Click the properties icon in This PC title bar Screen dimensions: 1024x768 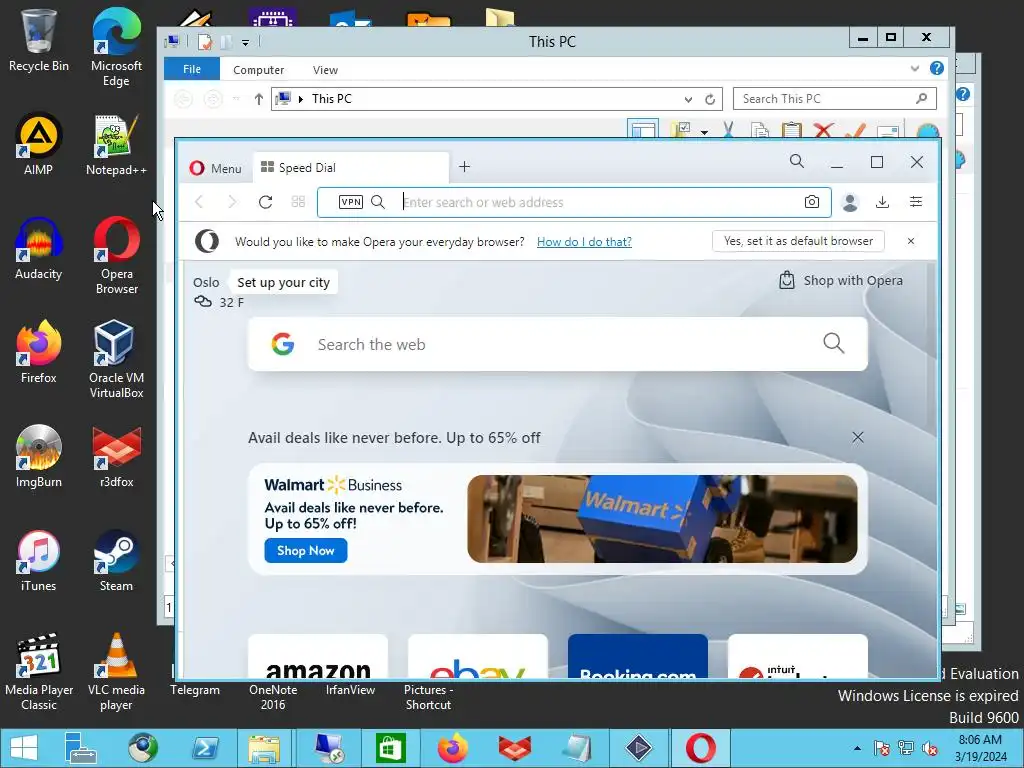(x=205, y=42)
